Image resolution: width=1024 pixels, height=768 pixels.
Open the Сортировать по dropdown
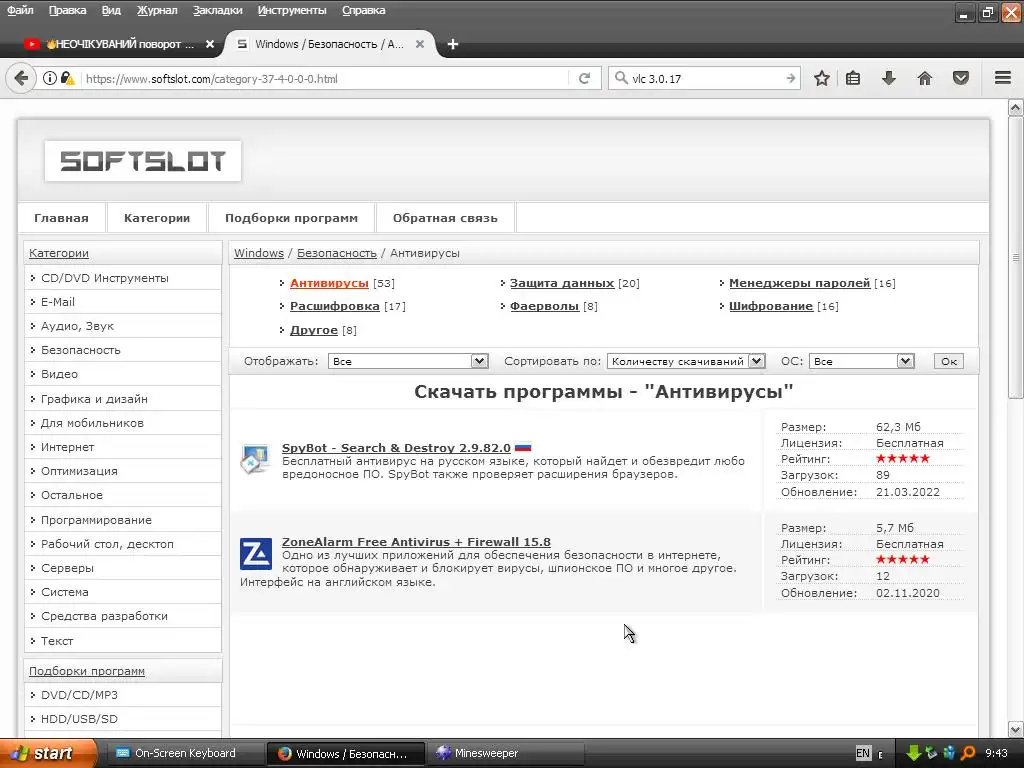pos(686,361)
